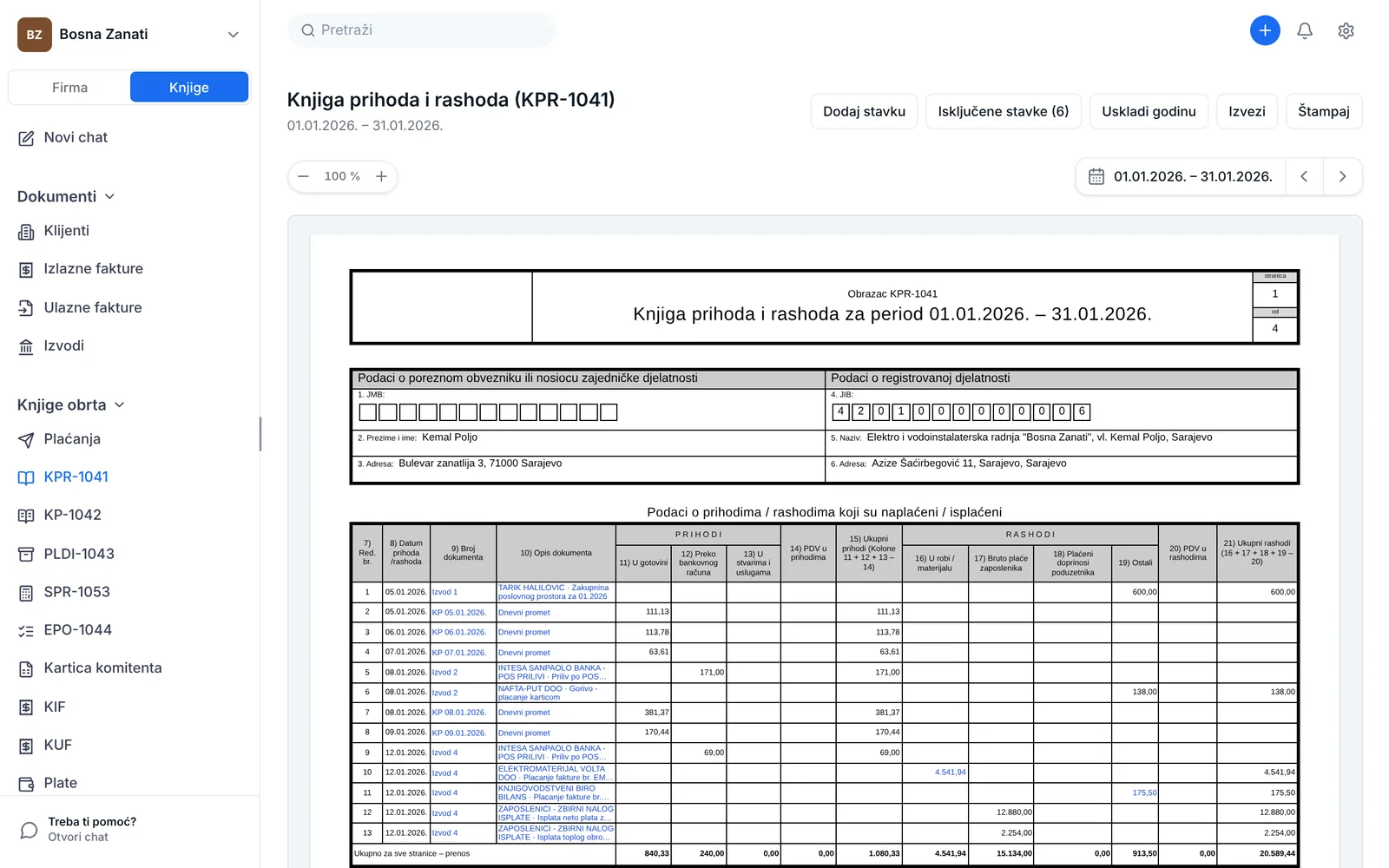Open Isključene stavke (6)

tap(1003, 111)
